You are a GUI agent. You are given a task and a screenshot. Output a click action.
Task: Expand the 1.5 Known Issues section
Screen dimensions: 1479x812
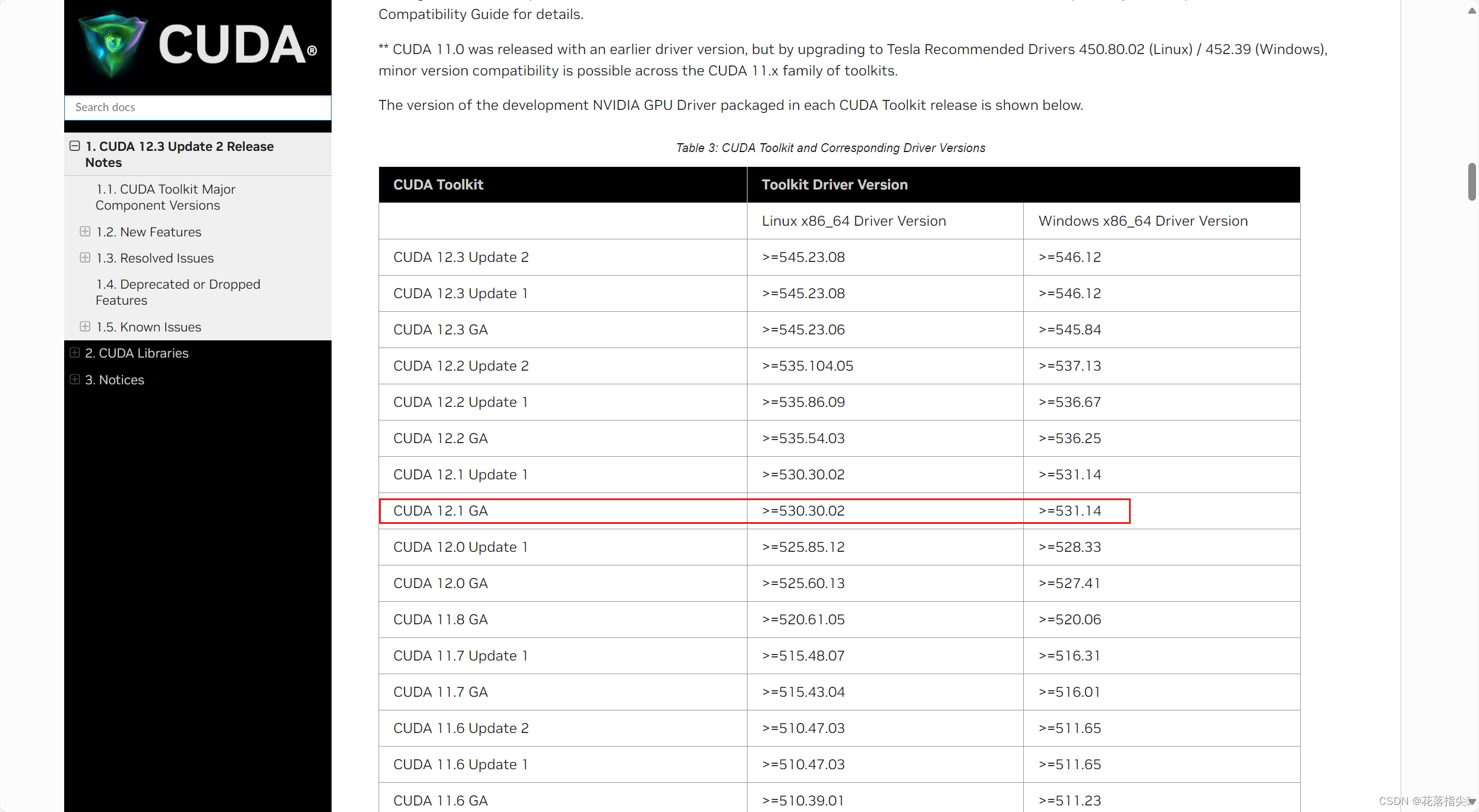click(85, 327)
